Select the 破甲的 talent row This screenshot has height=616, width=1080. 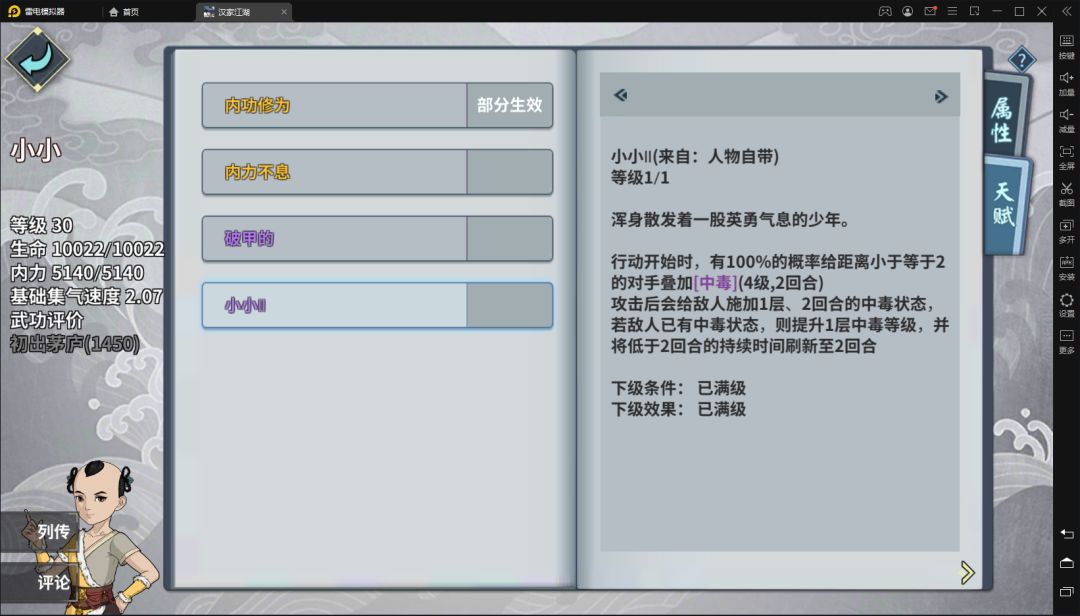[x=377, y=238]
